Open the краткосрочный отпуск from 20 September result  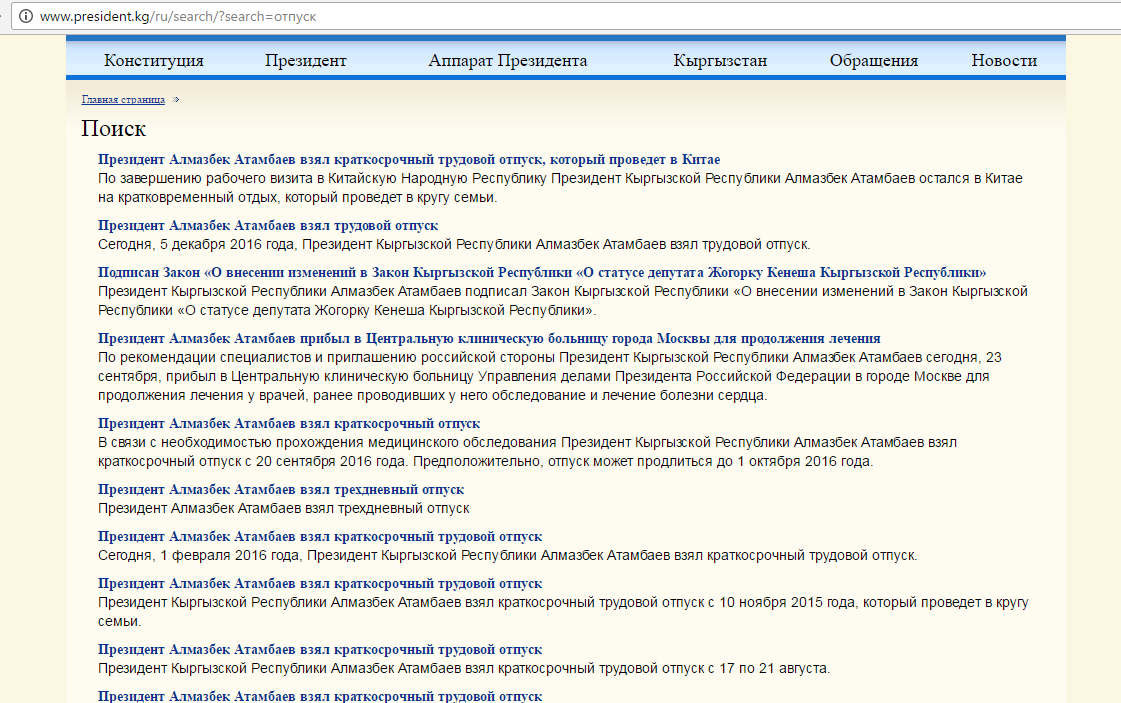tap(288, 424)
